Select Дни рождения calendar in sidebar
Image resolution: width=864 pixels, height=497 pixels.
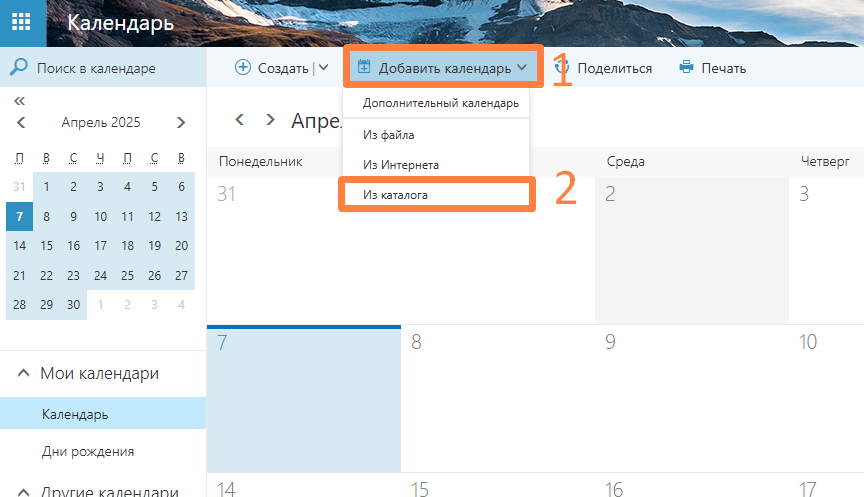(88, 451)
